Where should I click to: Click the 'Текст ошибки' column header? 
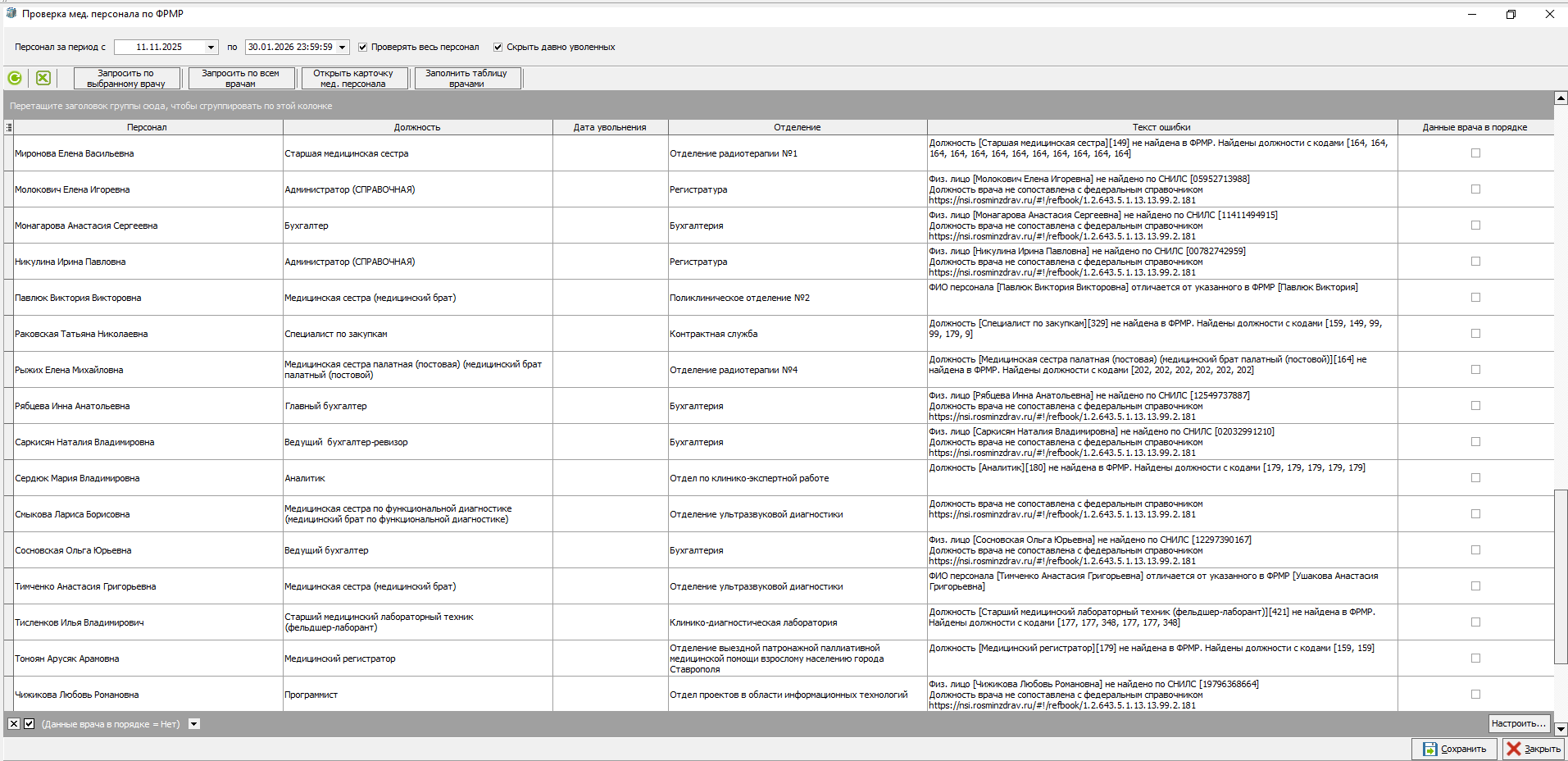(1161, 127)
